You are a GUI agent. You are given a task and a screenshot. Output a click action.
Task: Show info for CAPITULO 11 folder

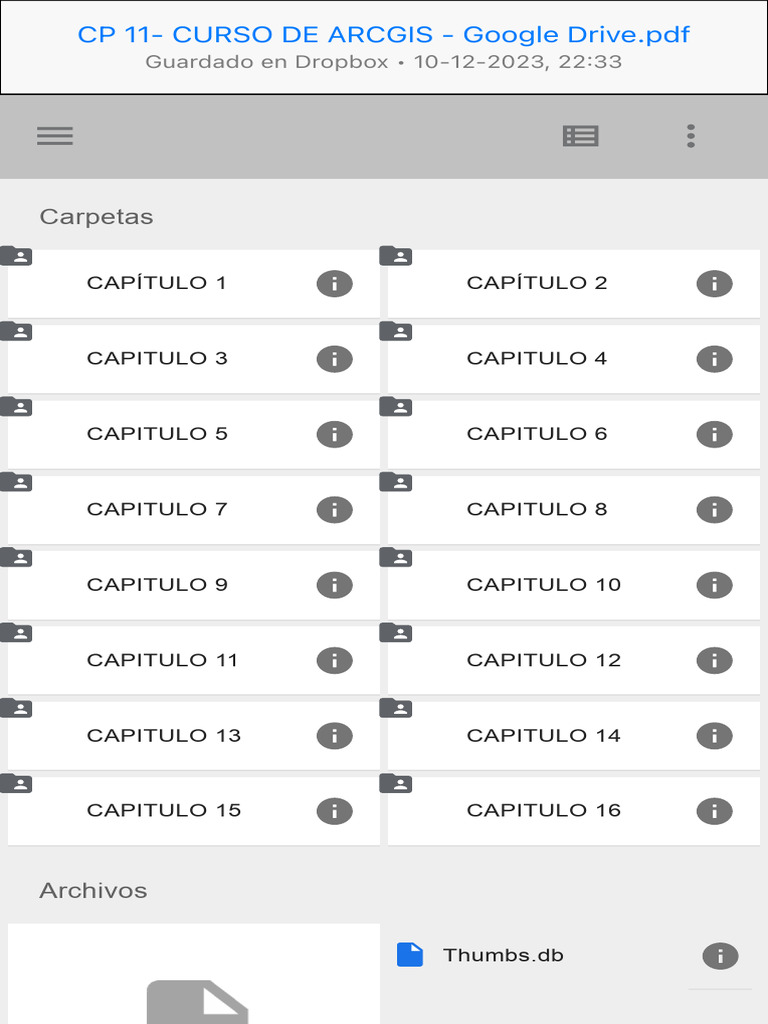tap(334, 660)
